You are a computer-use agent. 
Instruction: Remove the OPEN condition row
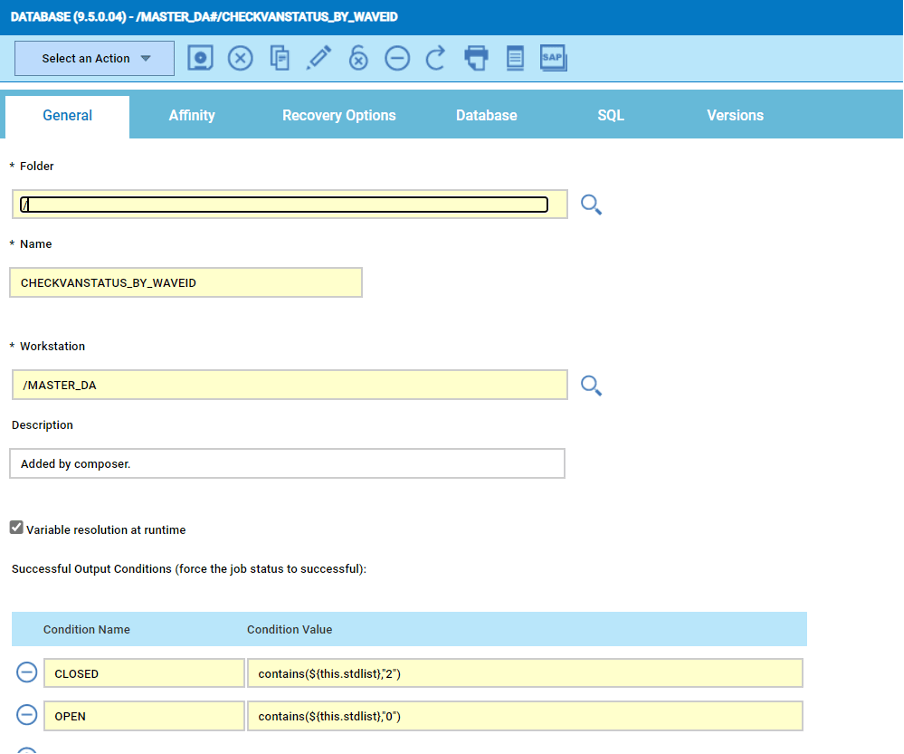pyautogui.click(x=27, y=716)
